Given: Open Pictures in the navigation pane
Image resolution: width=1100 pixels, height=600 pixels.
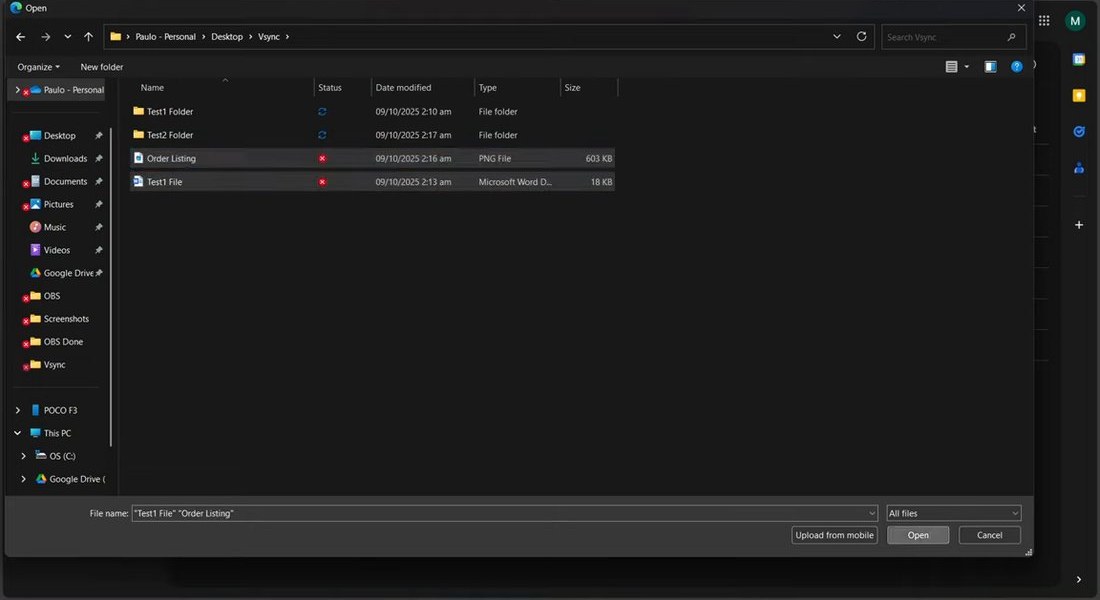Looking at the screenshot, I should [x=58, y=204].
